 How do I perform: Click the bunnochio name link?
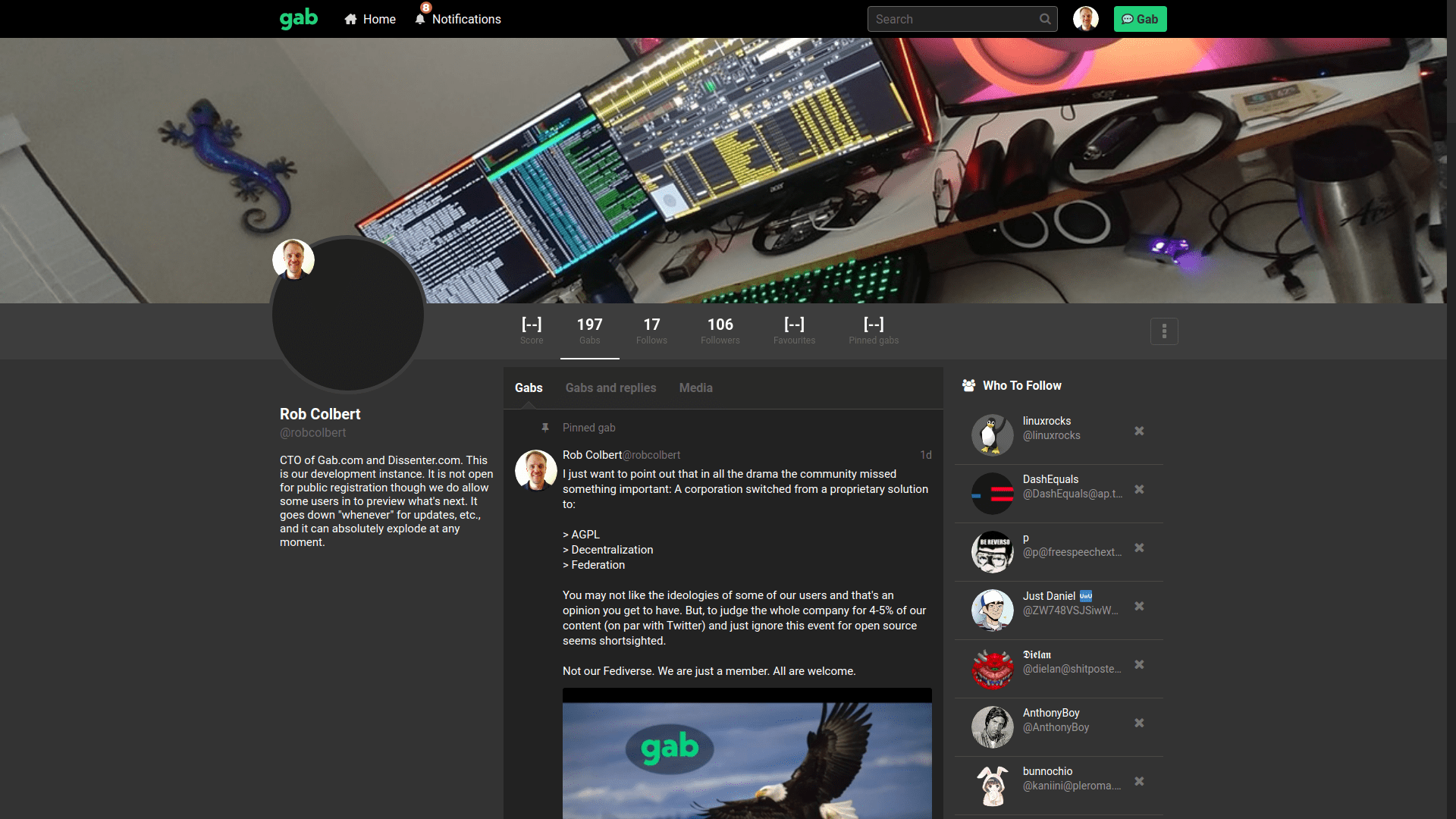(x=1047, y=771)
